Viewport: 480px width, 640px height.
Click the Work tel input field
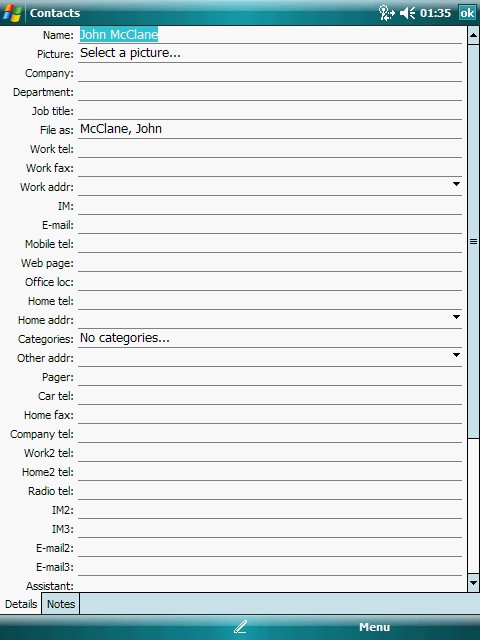(270, 149)
